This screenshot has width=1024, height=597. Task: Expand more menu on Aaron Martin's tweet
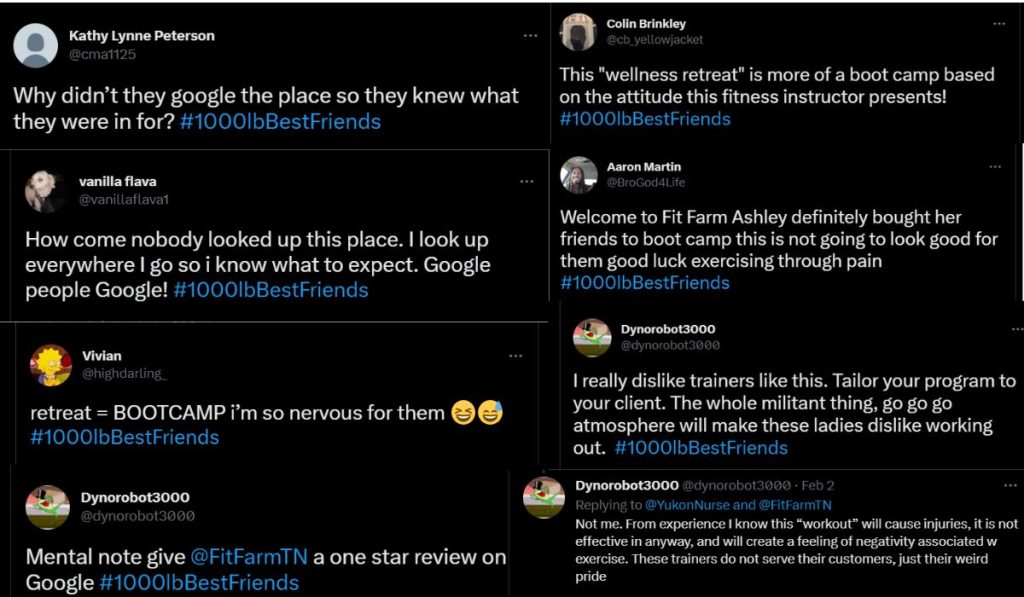pyautogui.click(x=995, y=166)
